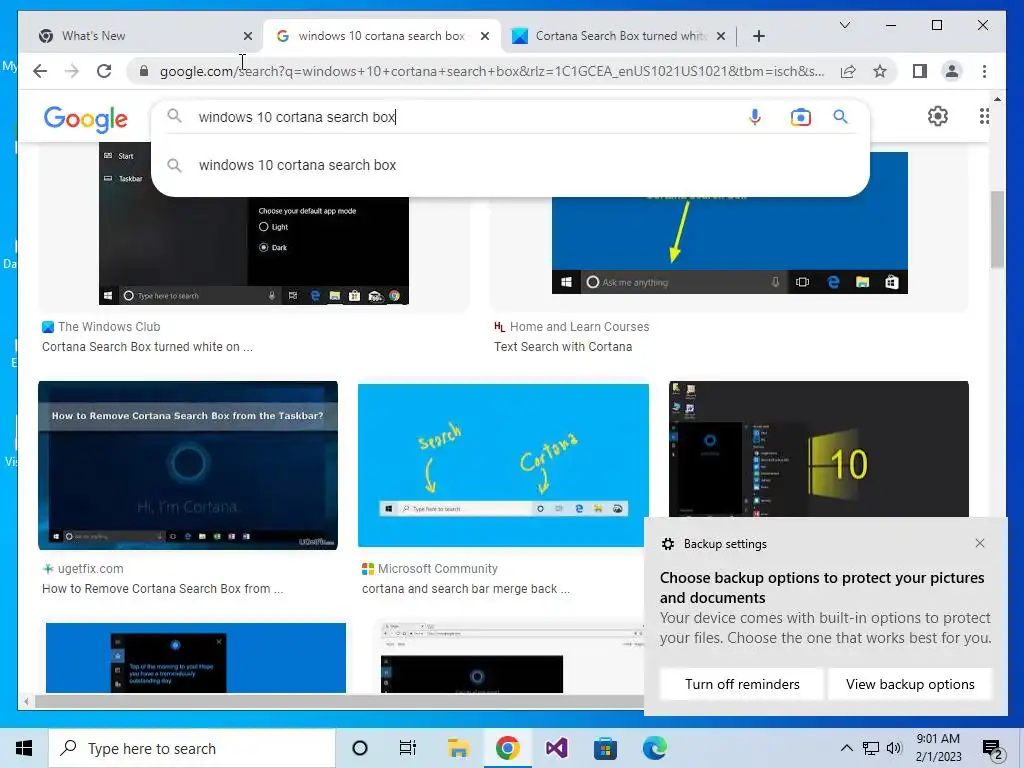The image size is (1024, 768).
Task: Open the Search and Cortana arrows thumbnail
Action: click(x=503, y=465)
